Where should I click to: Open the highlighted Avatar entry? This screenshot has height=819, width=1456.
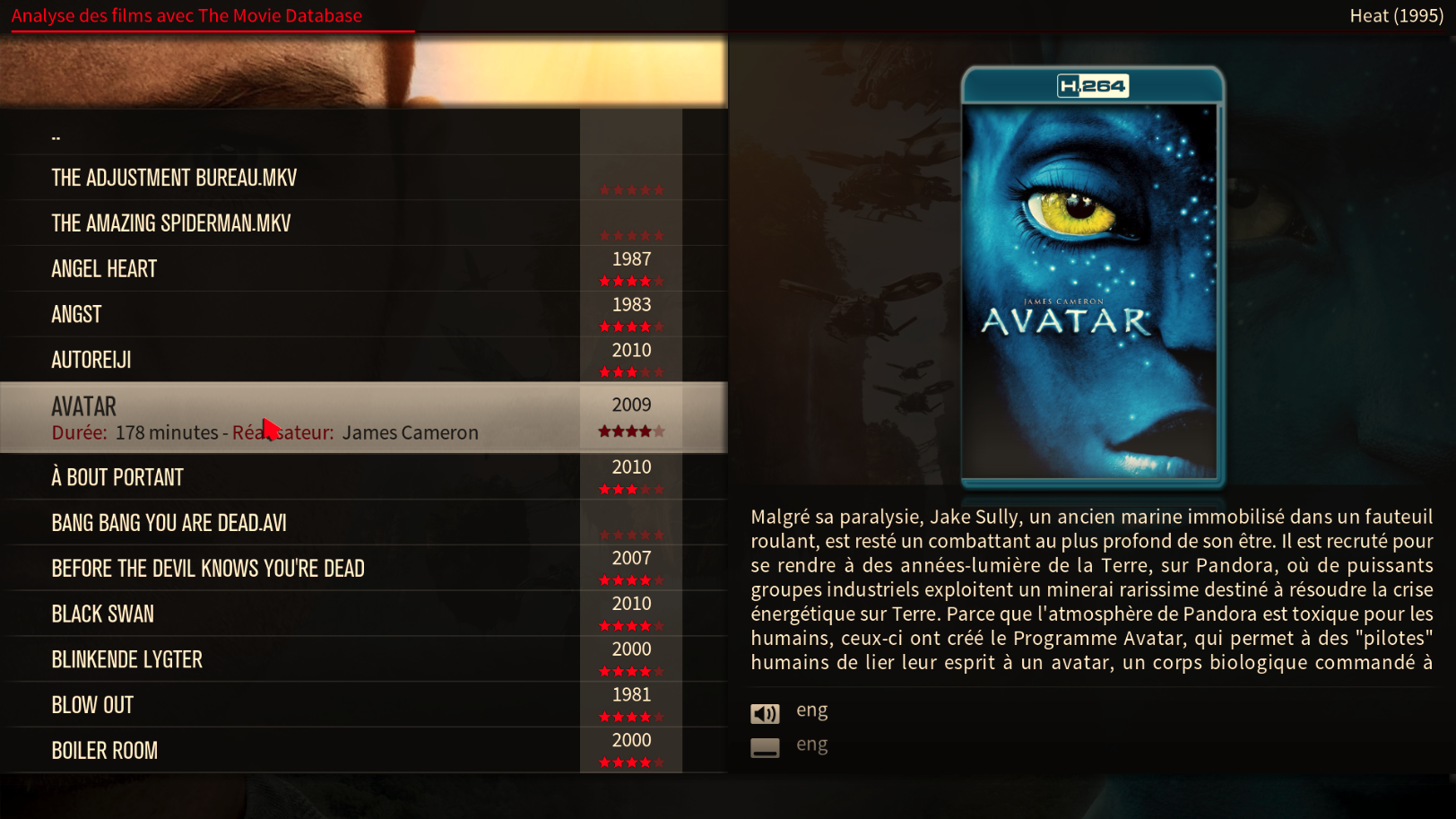[x=363, y=417]
